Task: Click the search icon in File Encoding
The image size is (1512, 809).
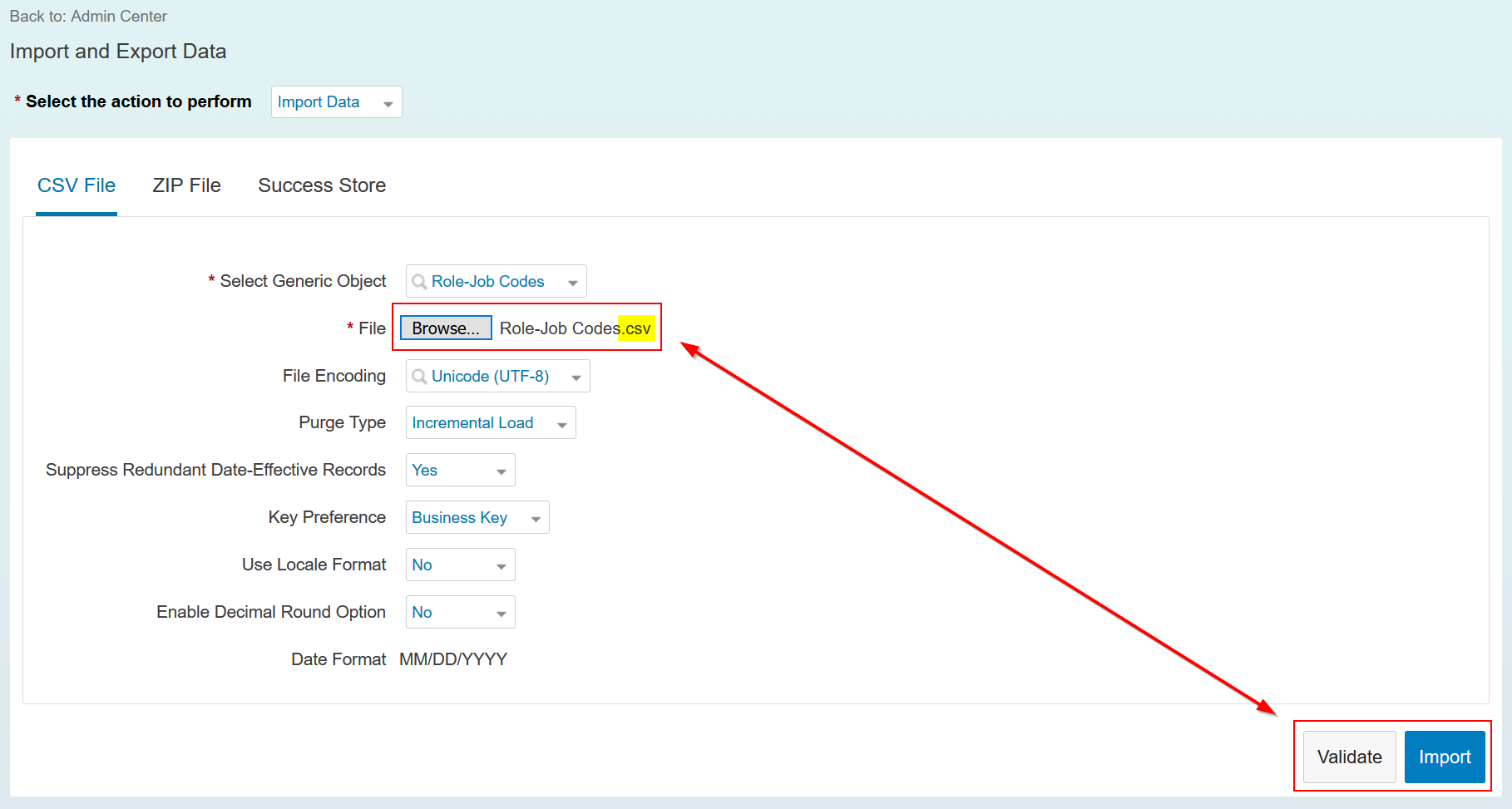Action: coord(419,377)
